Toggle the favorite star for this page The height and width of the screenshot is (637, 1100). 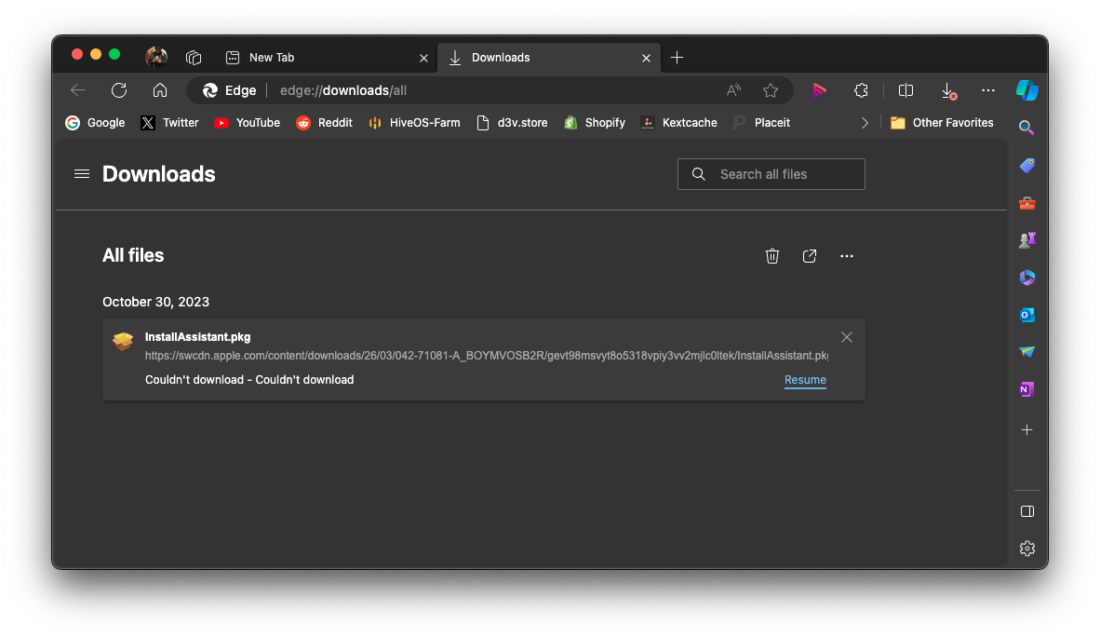[x=771, y=90]
